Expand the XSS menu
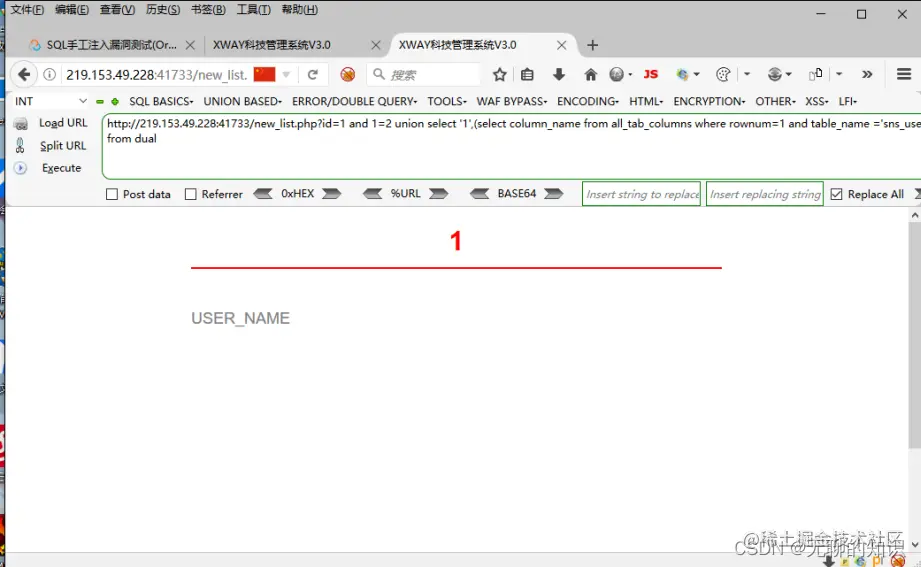 pos(816,102)
